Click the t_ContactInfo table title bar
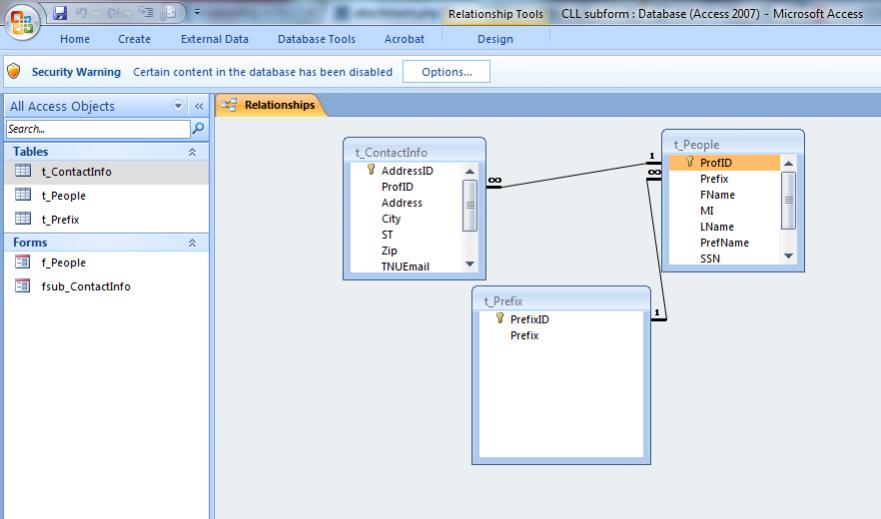Viewport: 881px width, 519px height. tap(414, 152)
